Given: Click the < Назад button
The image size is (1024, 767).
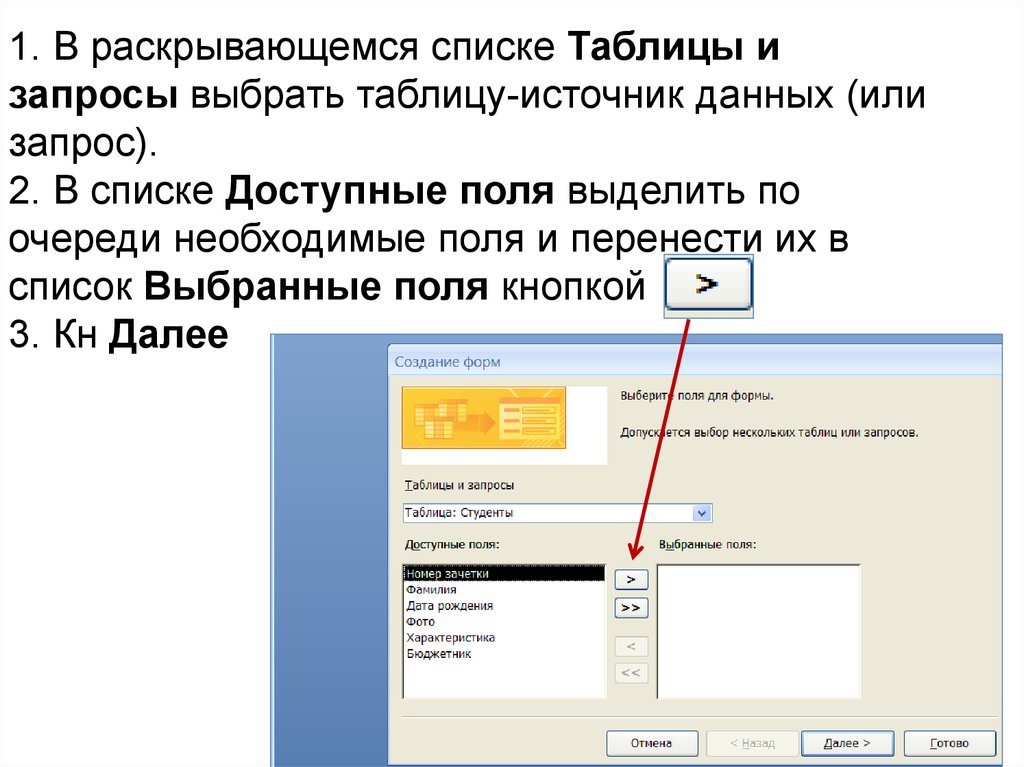Looking at the screenshot, I should coord(751,743).
